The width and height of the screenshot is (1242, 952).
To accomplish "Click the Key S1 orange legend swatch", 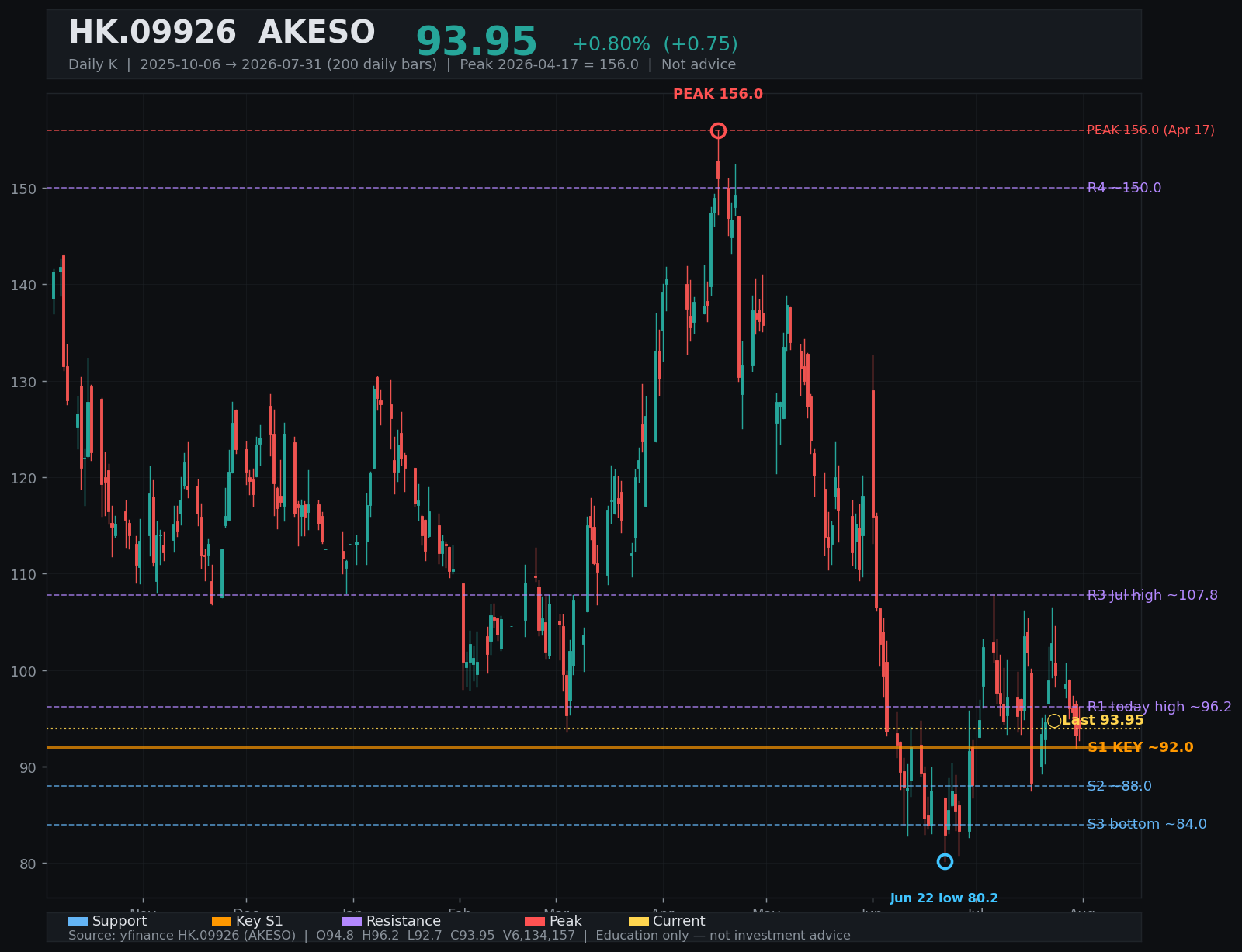I will [221, 921].
